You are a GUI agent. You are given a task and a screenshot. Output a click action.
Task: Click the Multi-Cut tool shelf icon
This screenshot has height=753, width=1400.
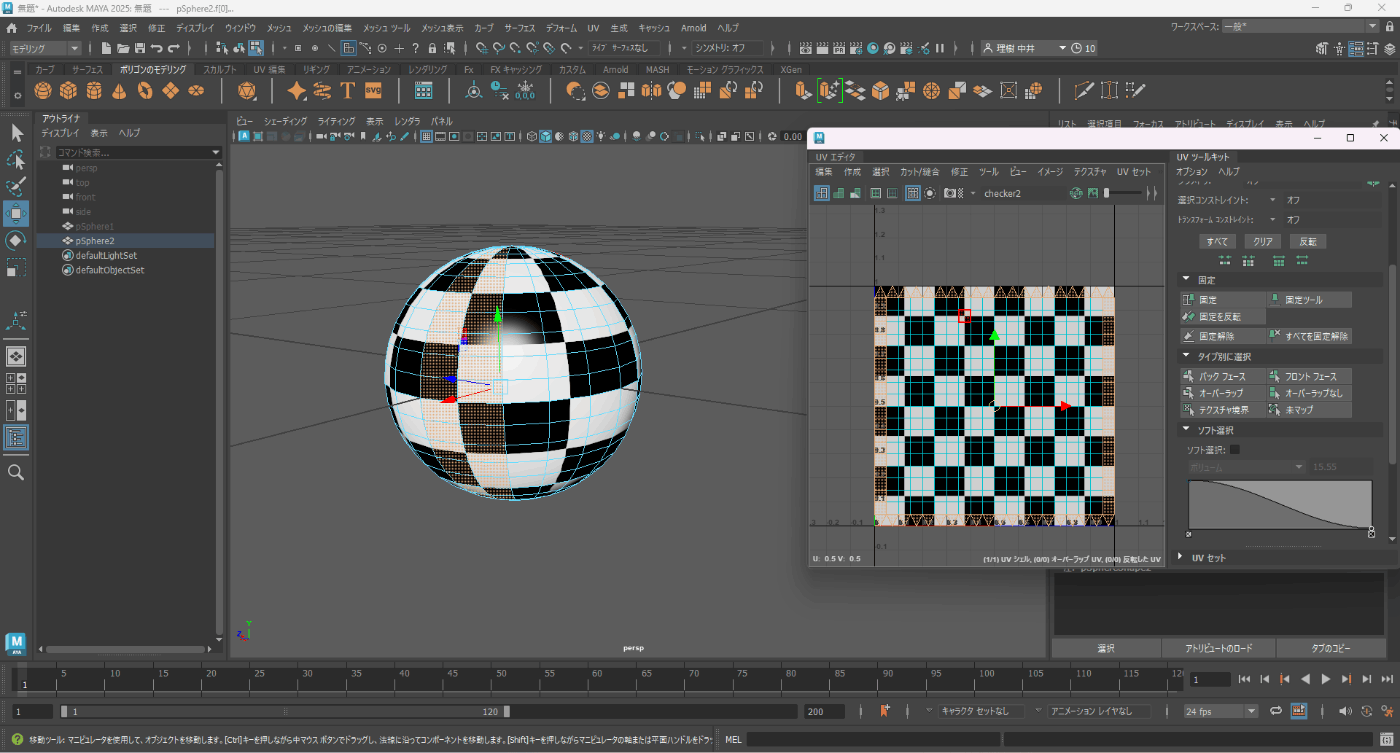coord(1083,91)
